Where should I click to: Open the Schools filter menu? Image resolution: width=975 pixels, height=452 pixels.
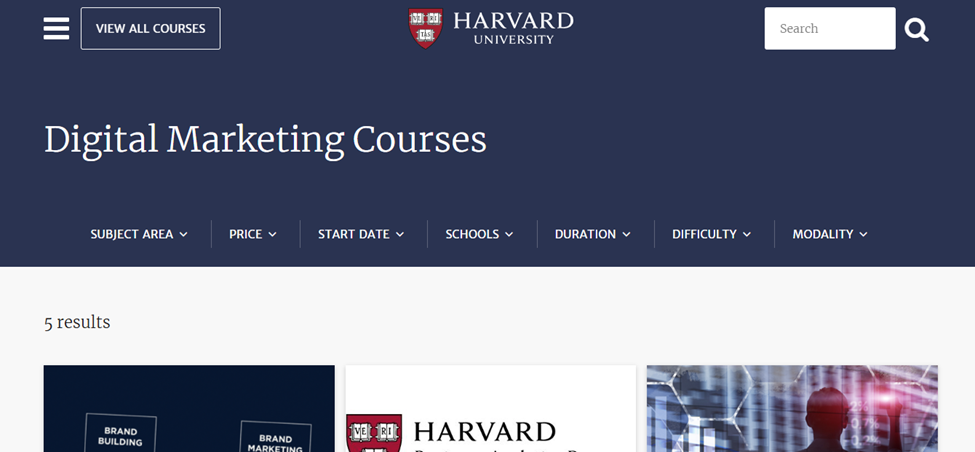479,234
